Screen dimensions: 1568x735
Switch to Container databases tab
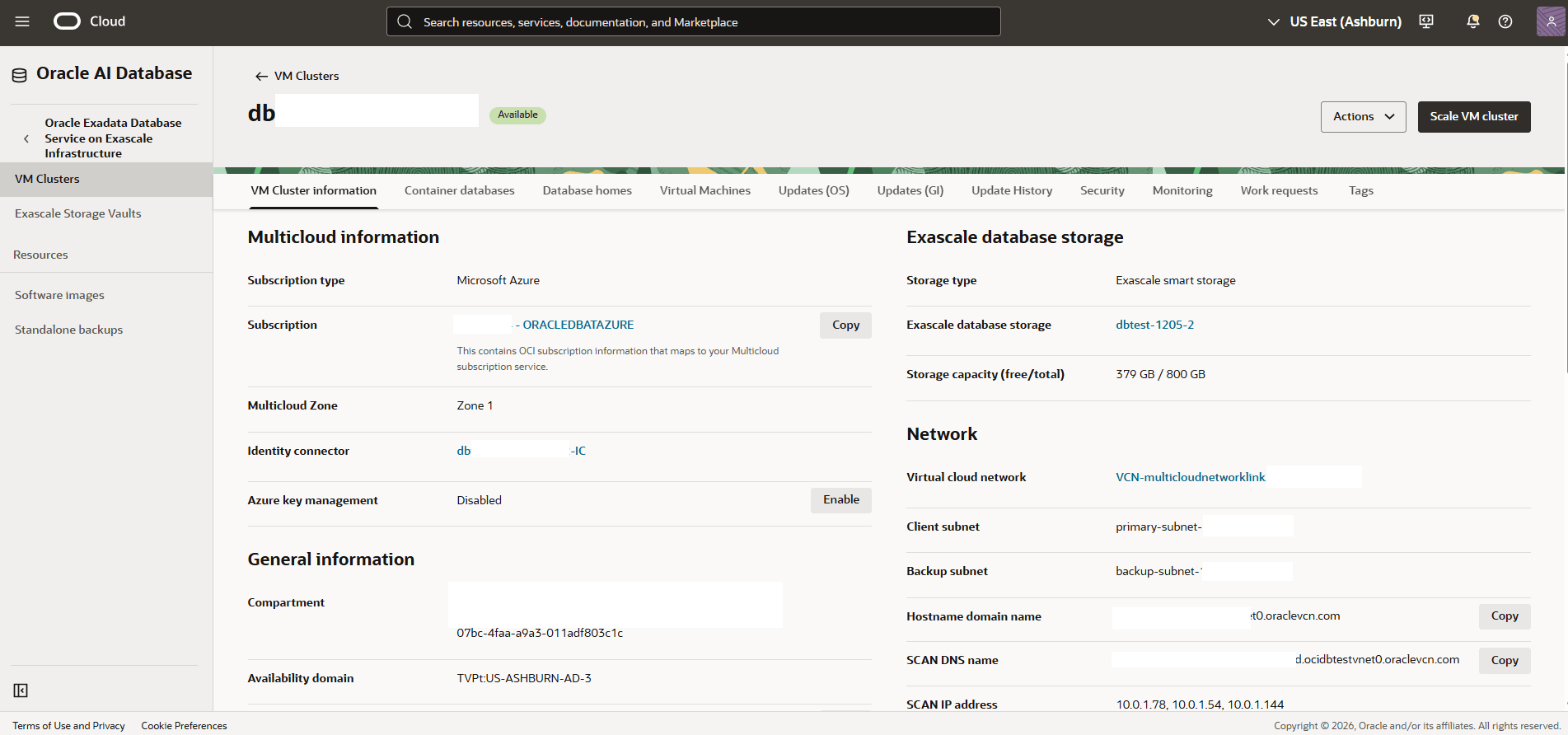coord(459,190)
